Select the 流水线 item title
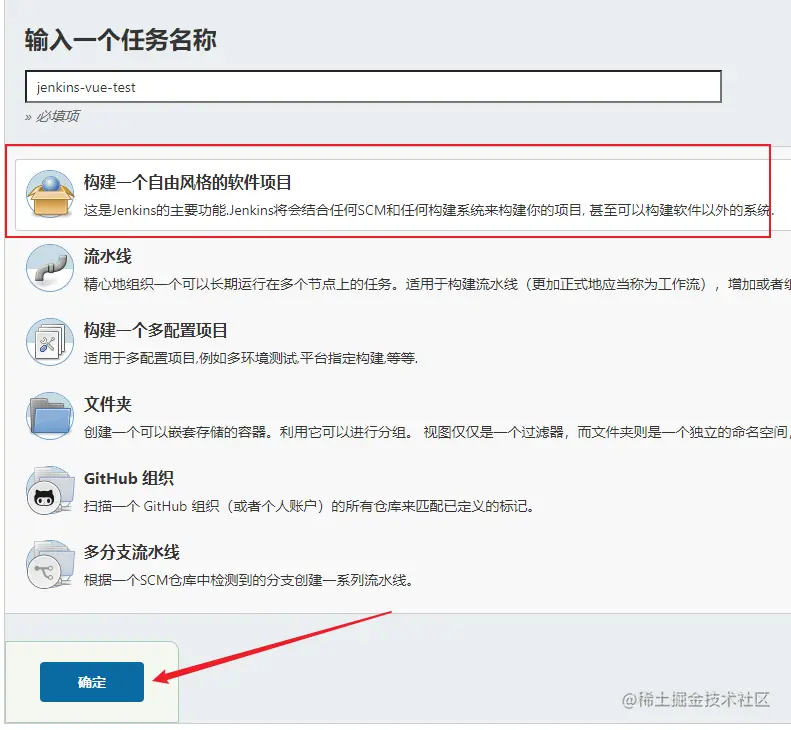The height and width of the screenshot is (730, 791). pyautogui.click(x=107, y=256)
